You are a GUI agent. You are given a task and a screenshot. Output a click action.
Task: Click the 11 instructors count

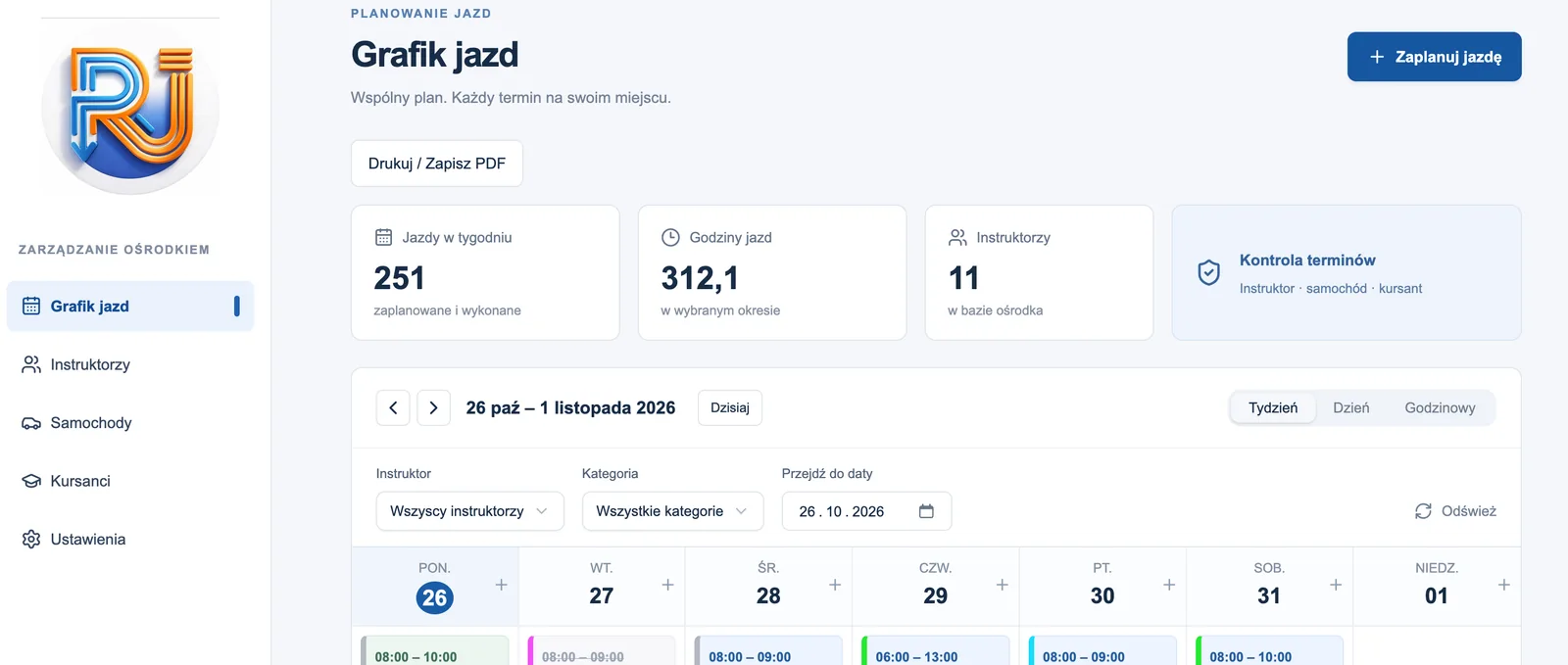[964, 278]
